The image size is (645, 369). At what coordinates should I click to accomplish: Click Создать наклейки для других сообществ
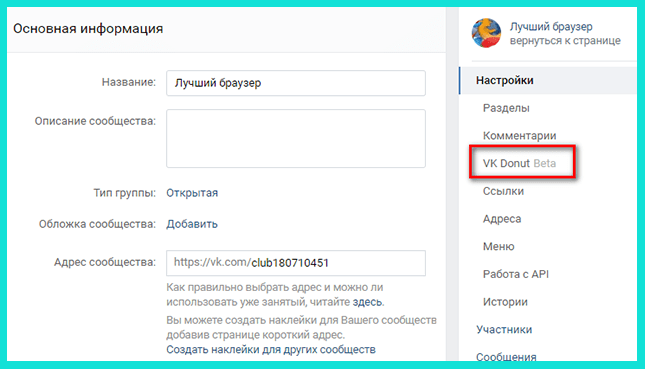click(271, 350)
